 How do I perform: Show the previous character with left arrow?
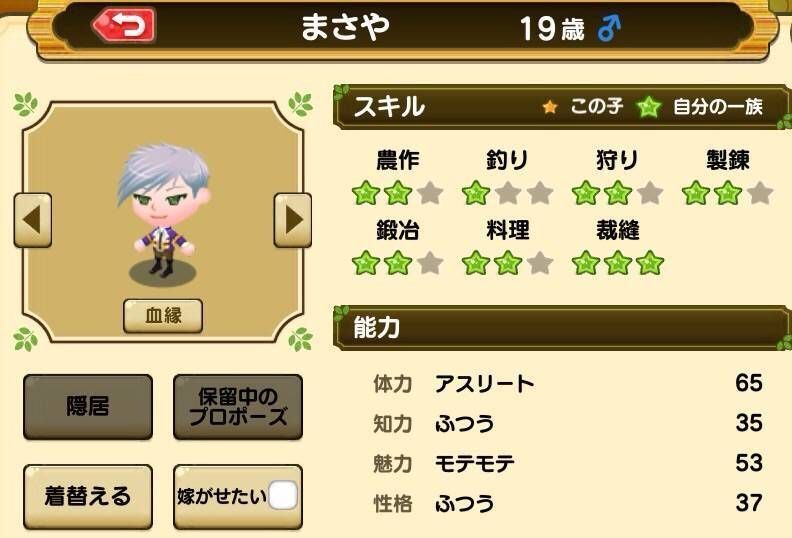click(33, 220)
